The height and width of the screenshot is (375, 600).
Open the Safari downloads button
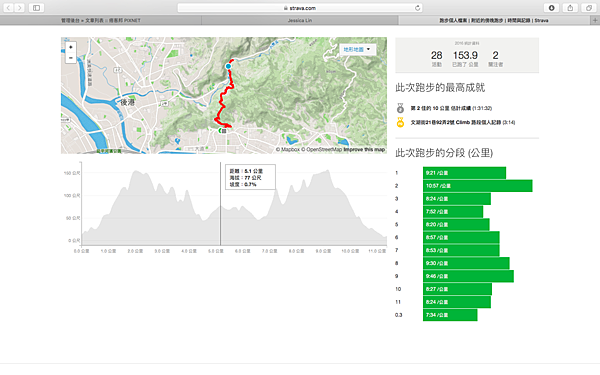551,8
